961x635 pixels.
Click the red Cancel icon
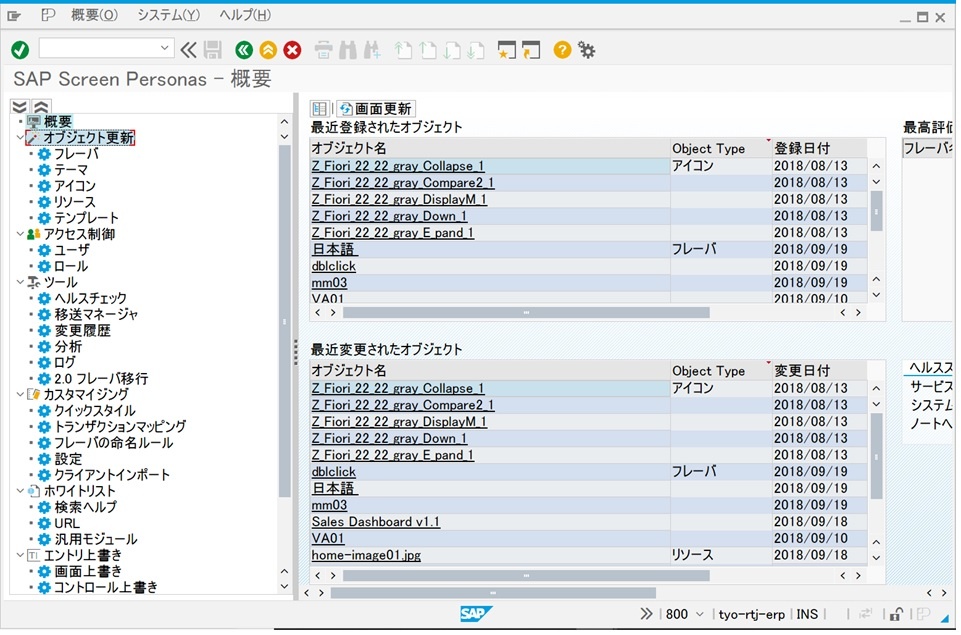tap(292, 50)
